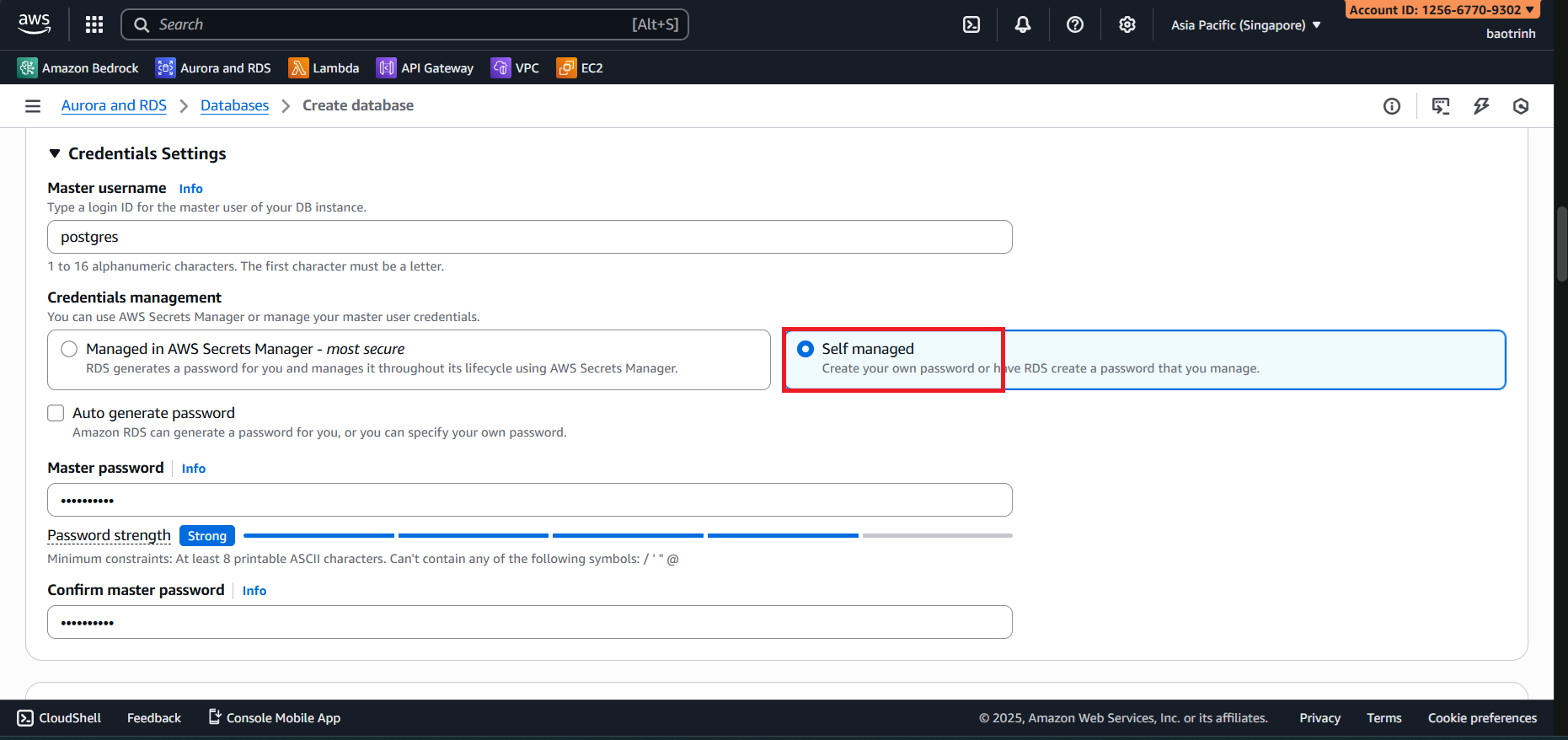
Task: Click Info link next to Master username
Action: coord(190,189)
